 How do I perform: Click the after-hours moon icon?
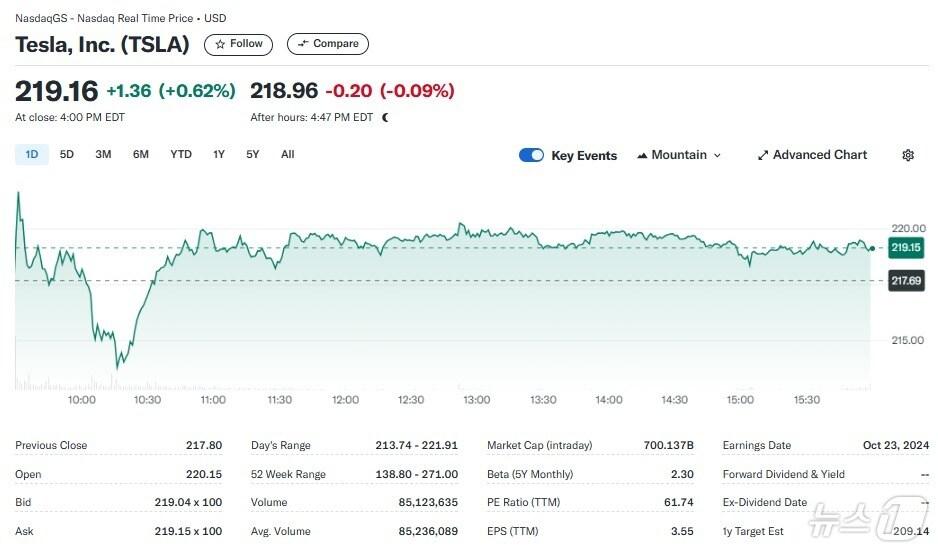386,117
